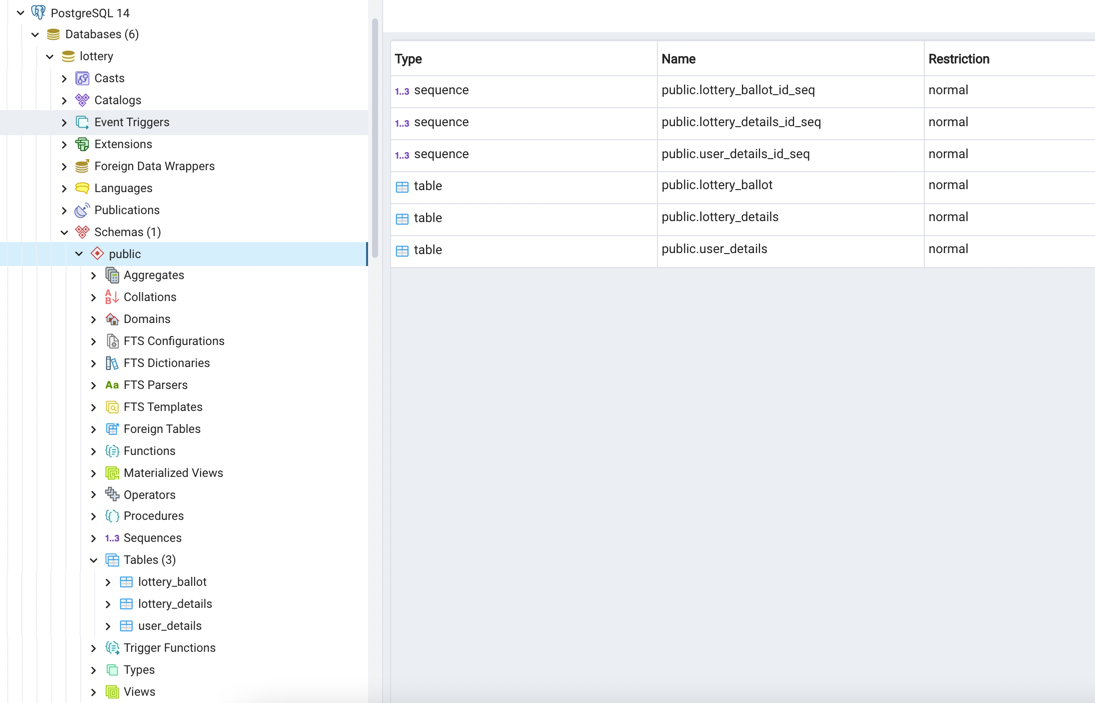
Task: Click the Aggregates icon
Action: click(112, 275)
